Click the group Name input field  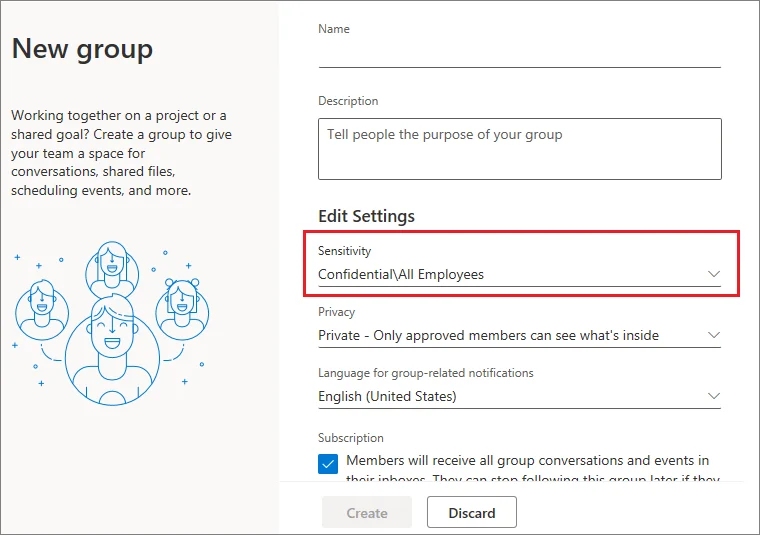[x=520, y=54]
